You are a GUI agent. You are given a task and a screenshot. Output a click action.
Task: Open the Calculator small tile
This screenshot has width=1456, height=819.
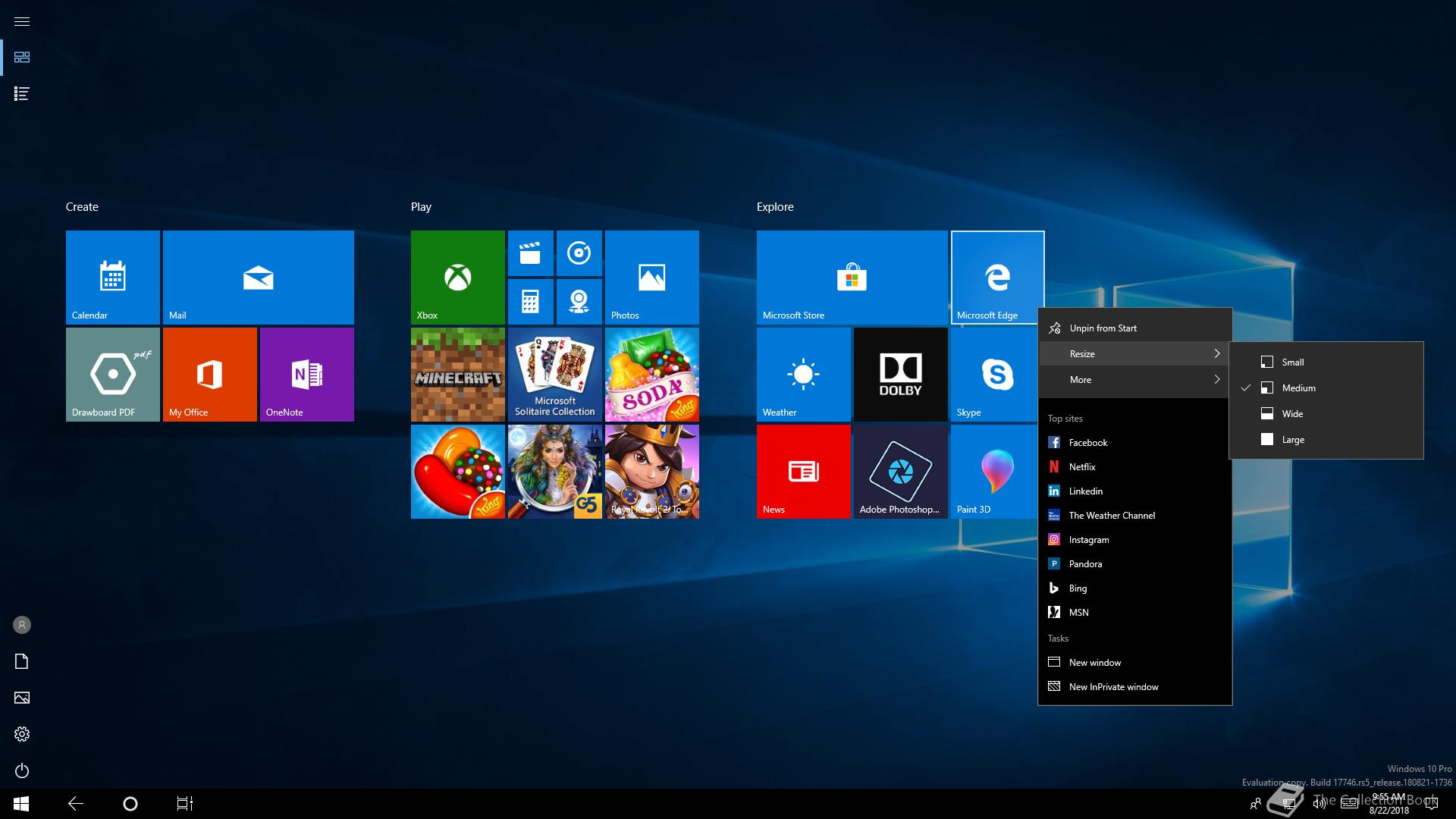(530, 302)
